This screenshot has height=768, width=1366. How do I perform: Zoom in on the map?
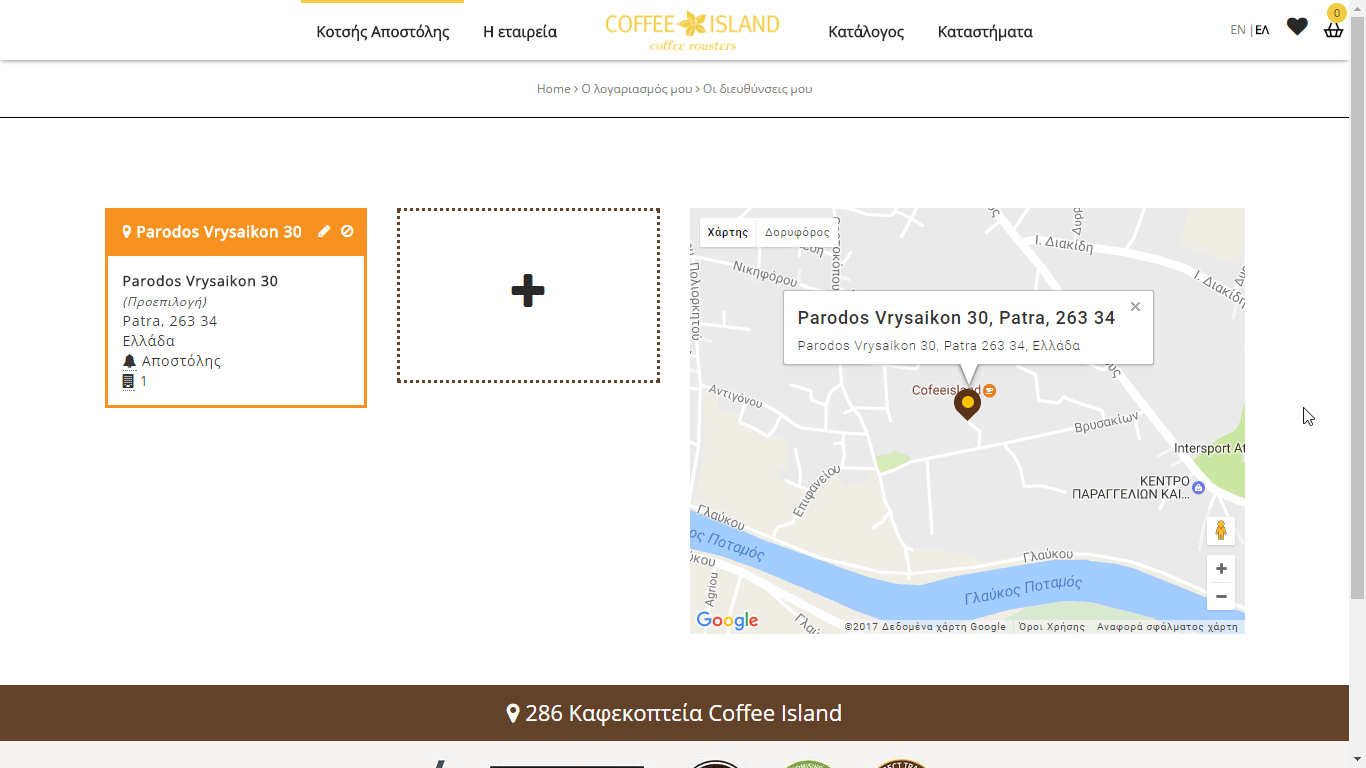(1221, 569)
